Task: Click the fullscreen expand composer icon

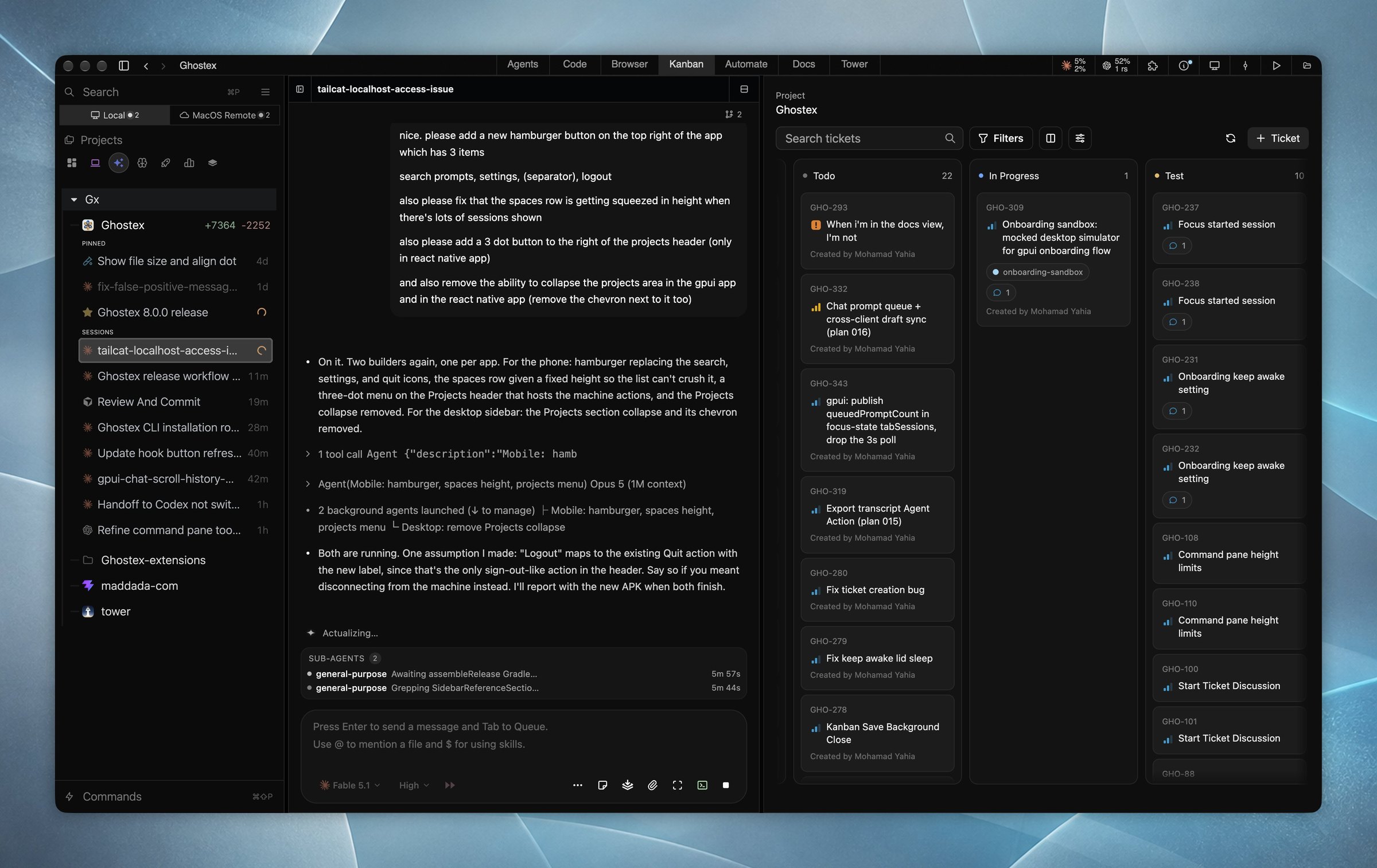Action: (678, 785)
